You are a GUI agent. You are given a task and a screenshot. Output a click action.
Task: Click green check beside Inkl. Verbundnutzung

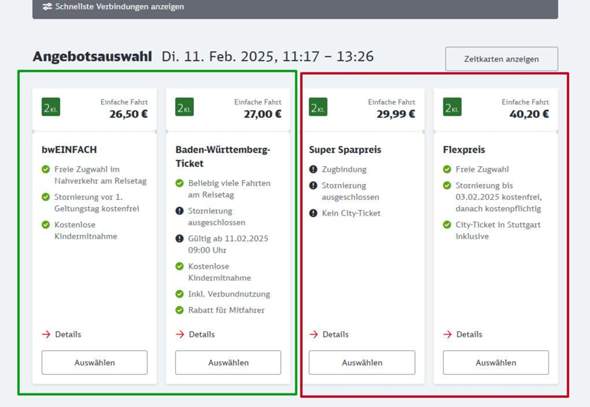[x=179, y=294]
